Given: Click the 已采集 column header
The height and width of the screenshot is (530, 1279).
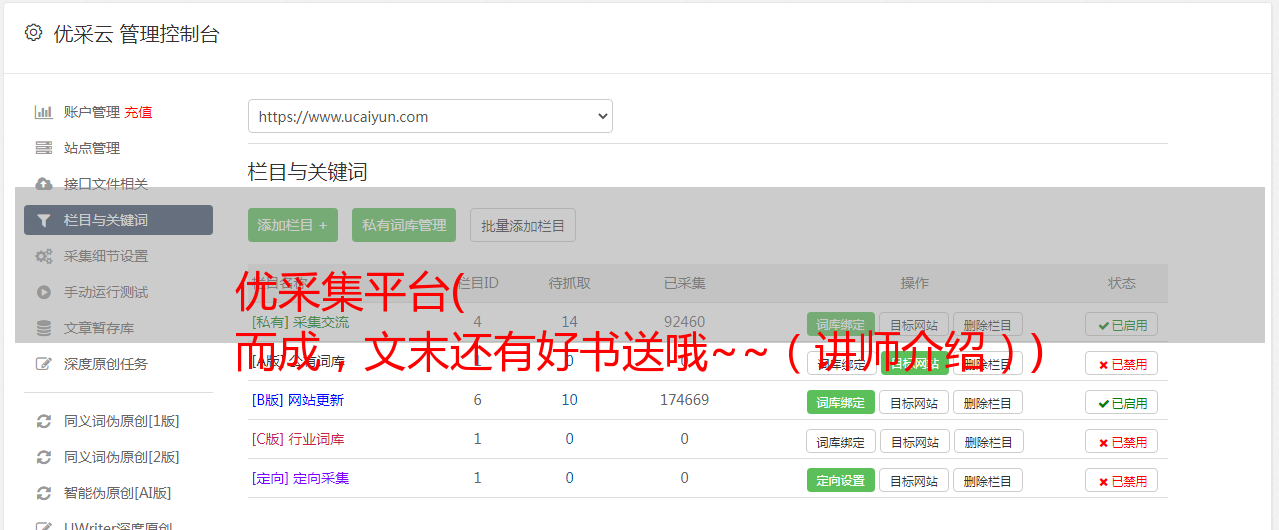Looking at the screenshot, I should click(x=684, y=283).
